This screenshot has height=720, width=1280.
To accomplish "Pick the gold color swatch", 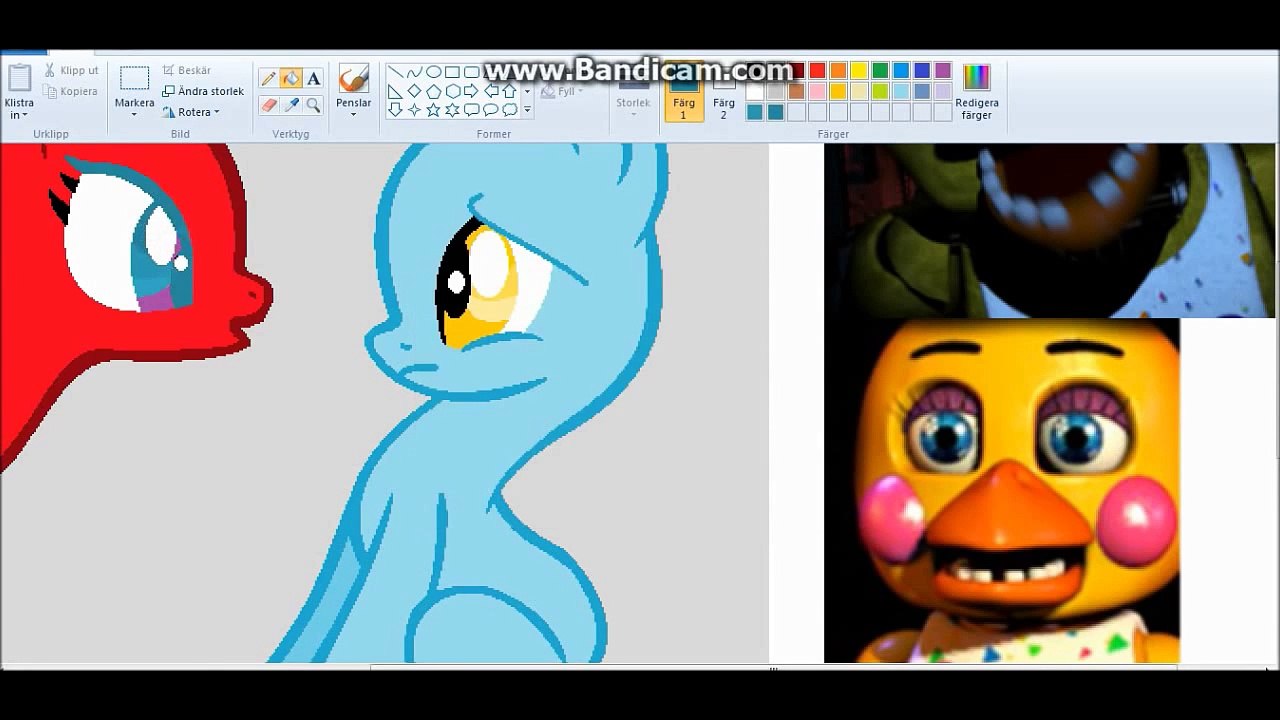I will [838, 91].
